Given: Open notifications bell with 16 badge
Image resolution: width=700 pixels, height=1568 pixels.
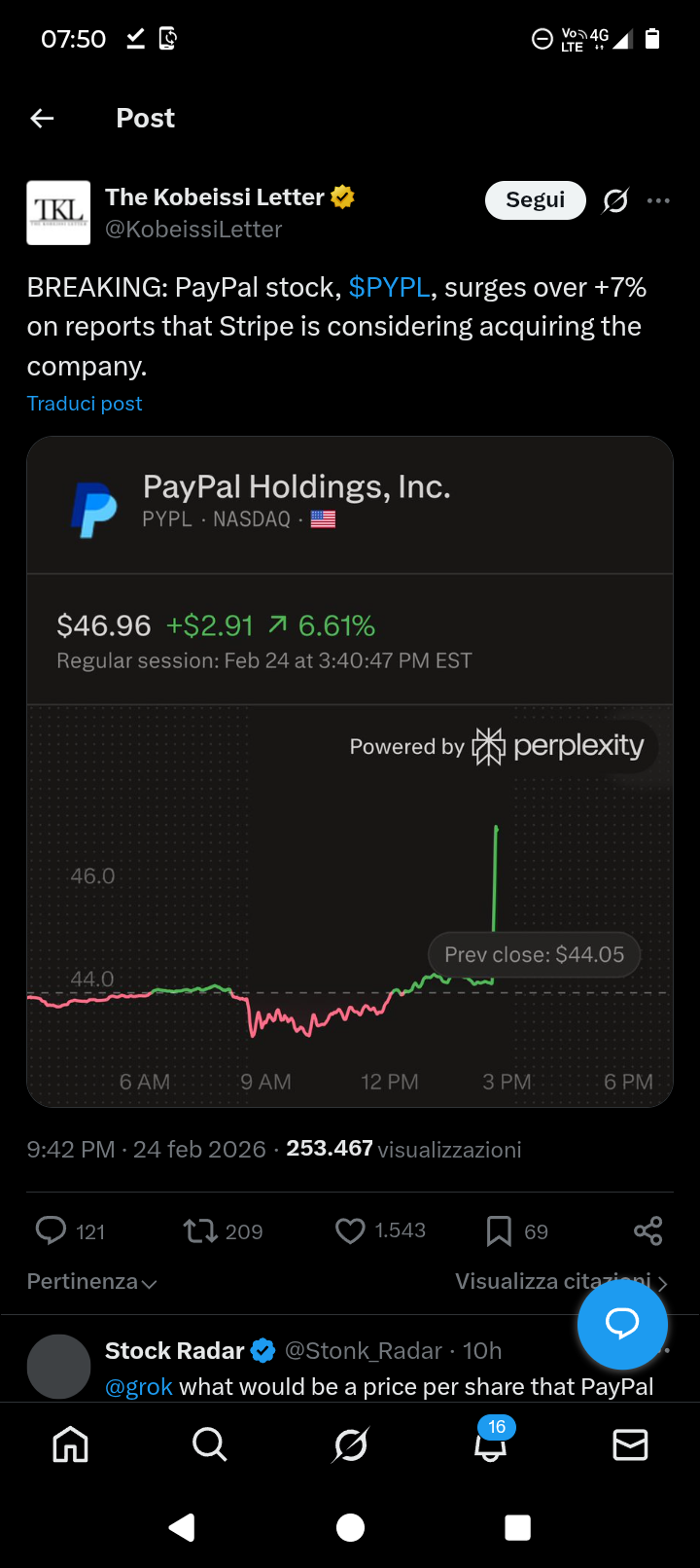Looking at the screenshot, I should pos(490,1444).
